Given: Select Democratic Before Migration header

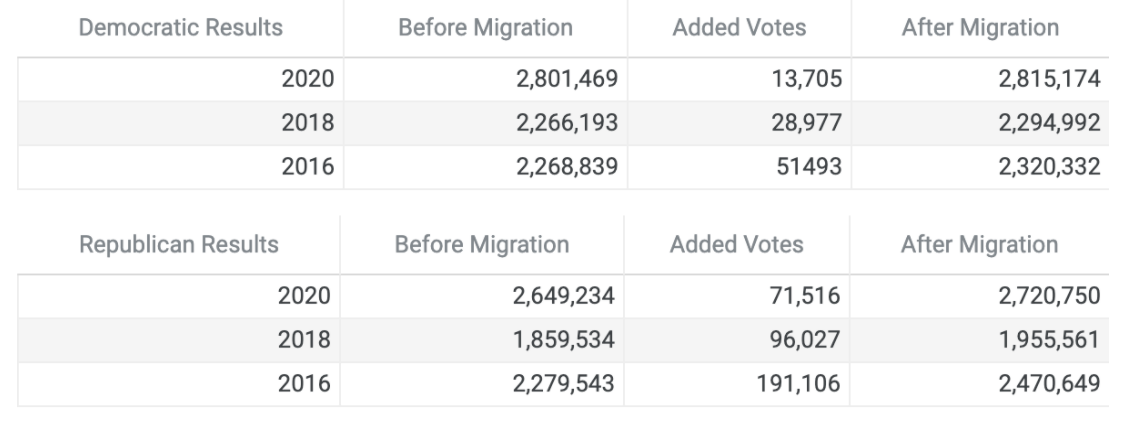Looking at the screenshot, I should click(x=486, y=28).
